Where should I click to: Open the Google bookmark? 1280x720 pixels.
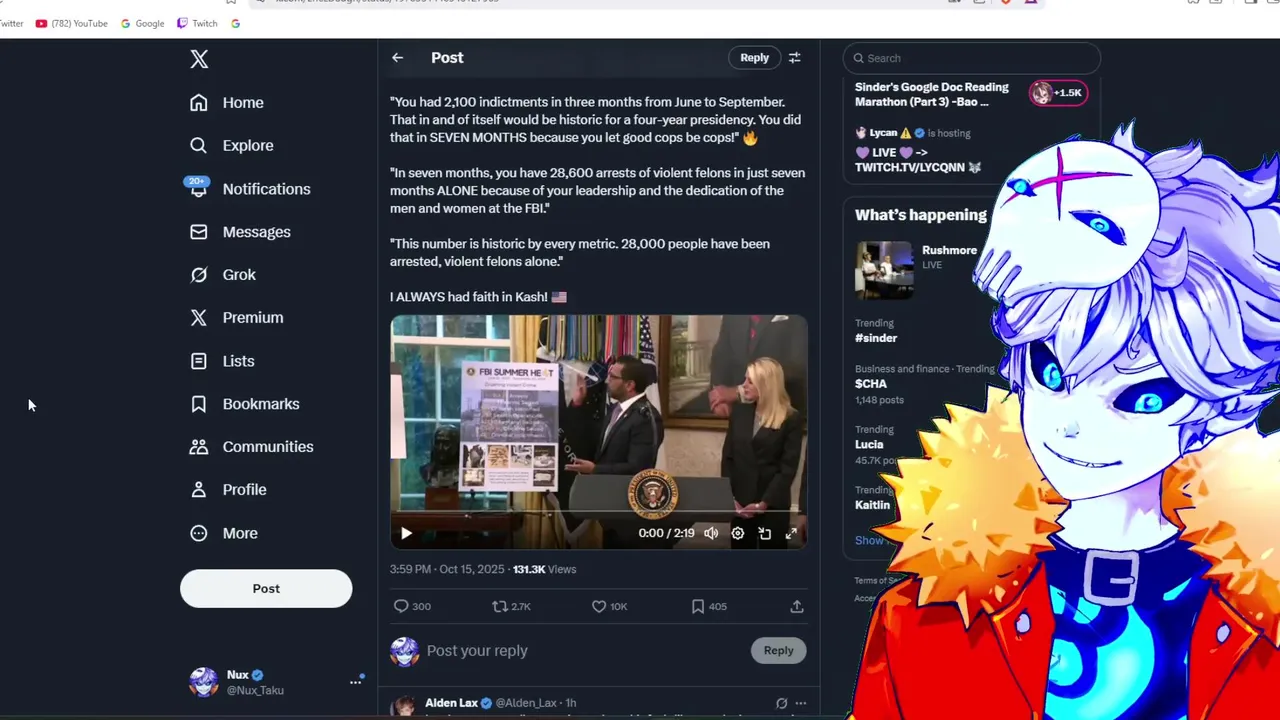tap(142, 23)
